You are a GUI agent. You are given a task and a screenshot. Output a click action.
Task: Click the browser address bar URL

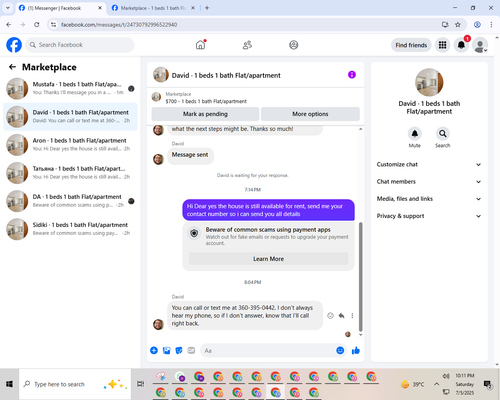[x=119, y=25]
